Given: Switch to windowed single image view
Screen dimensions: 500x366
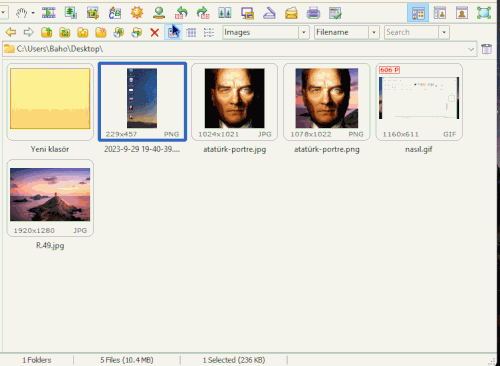Looking at the screenshot, I should tap(462, 13).
